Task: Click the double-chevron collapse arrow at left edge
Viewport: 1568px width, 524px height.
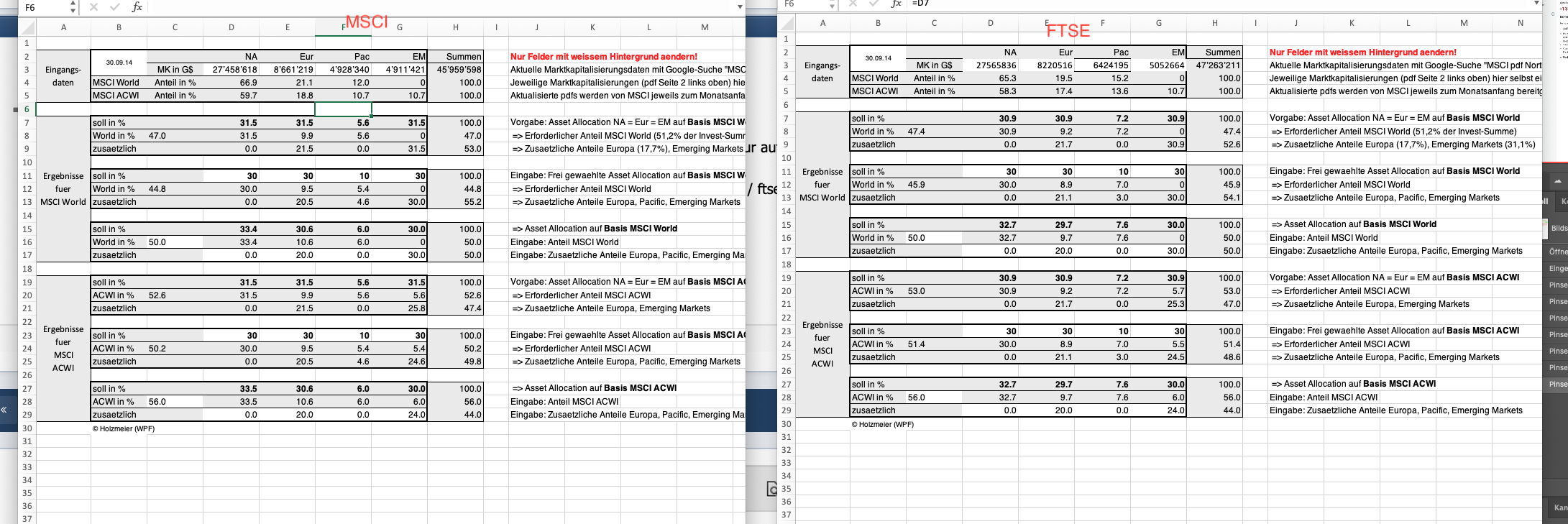Action: (4, 410)
